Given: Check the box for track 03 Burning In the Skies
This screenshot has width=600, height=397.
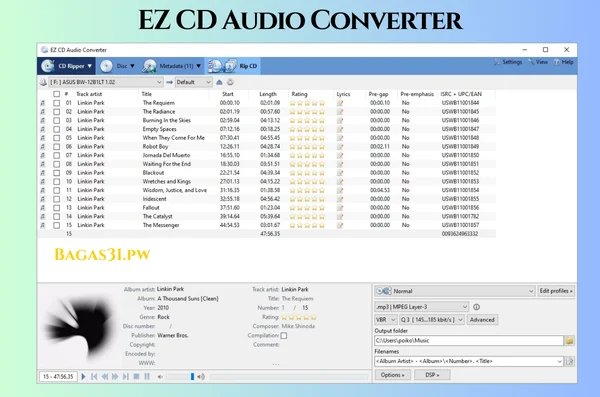Looking at the screenshot, I should (57, 121).
